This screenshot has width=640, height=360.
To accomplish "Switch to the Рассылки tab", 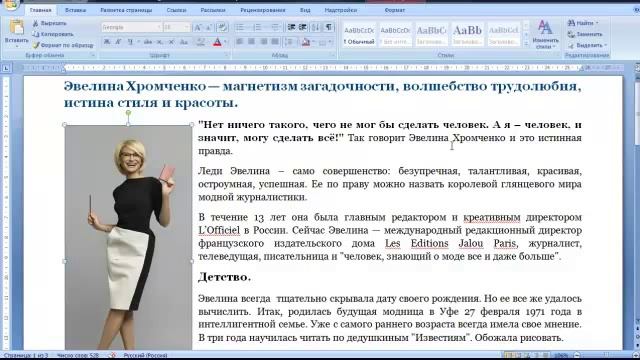I will click(213, 10).
